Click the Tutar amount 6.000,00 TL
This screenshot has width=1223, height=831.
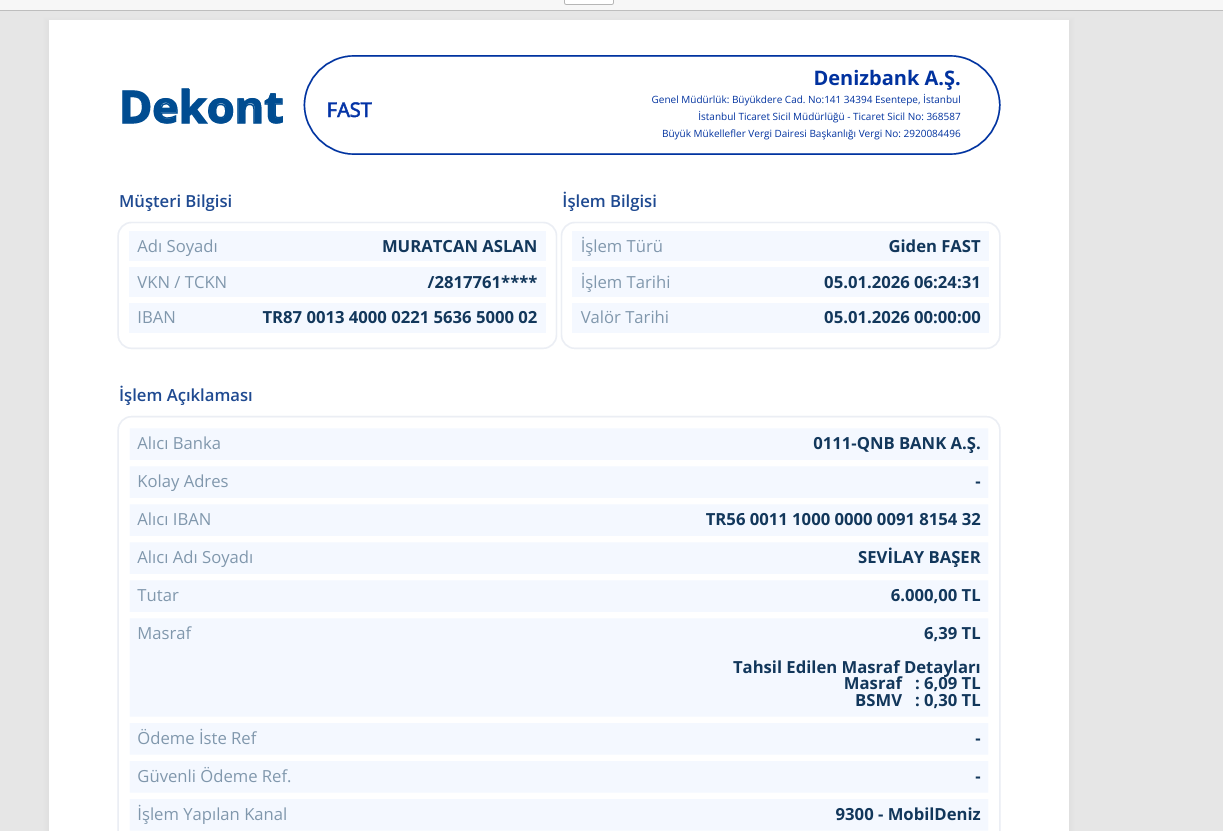(935, 595)
